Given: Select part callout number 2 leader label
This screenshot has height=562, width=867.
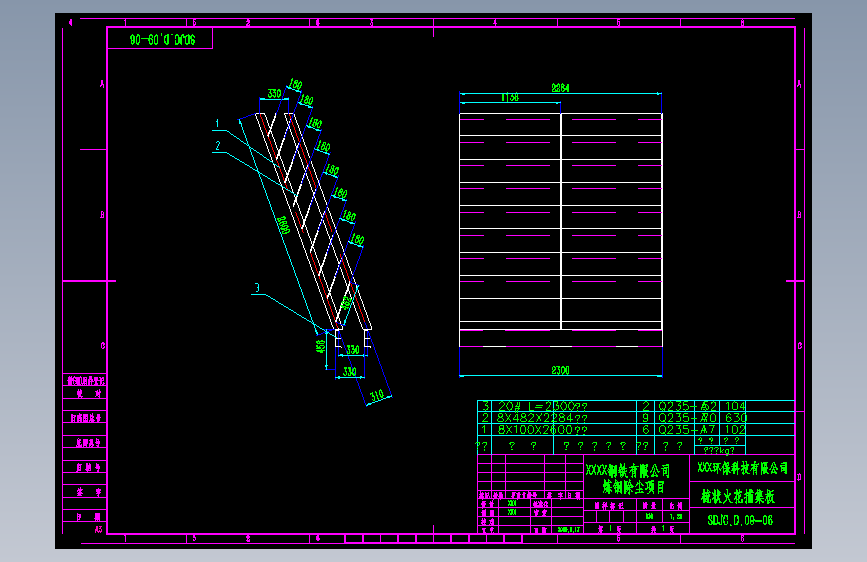Looking at the screenshot, I should (217, 146).
